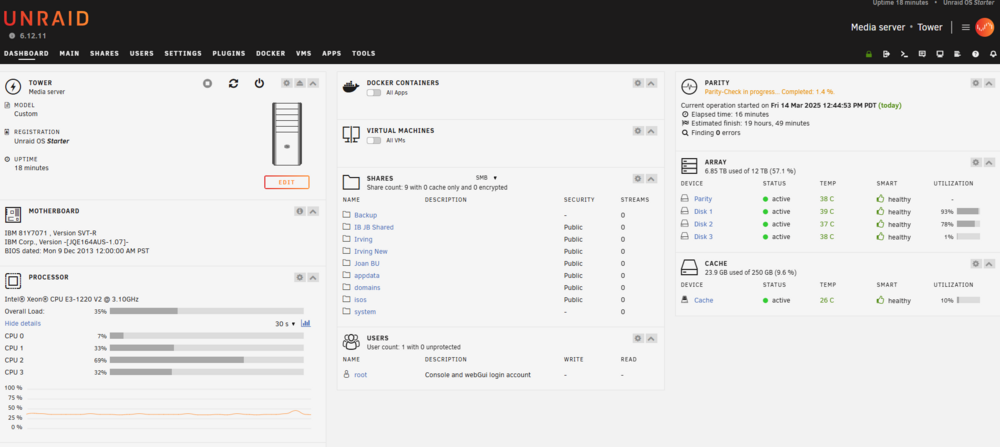Click the Unraid Connect orange avatar
The width and height of the screenshot is (1000, 447).
985,27
